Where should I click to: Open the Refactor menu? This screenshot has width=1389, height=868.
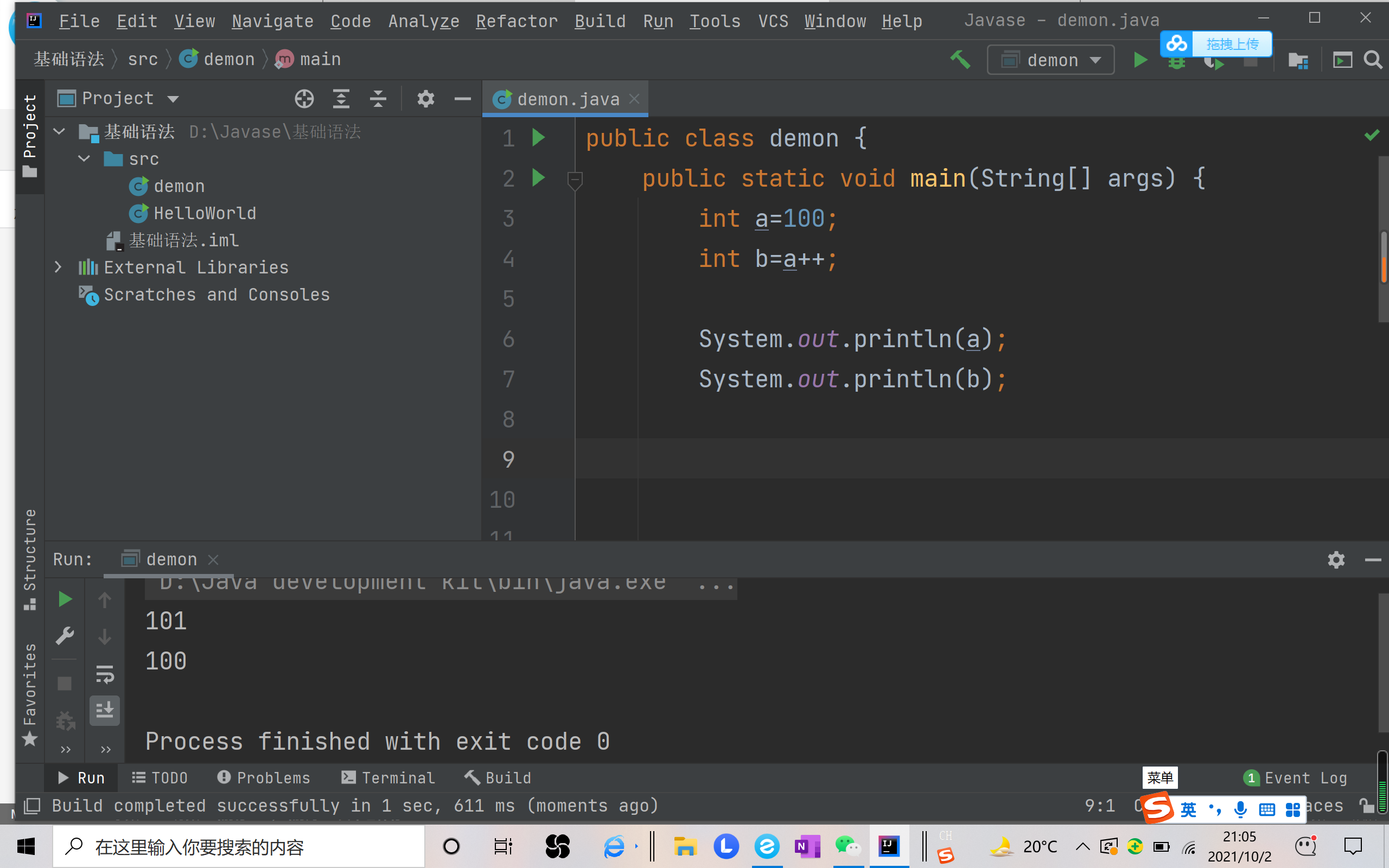516,21
